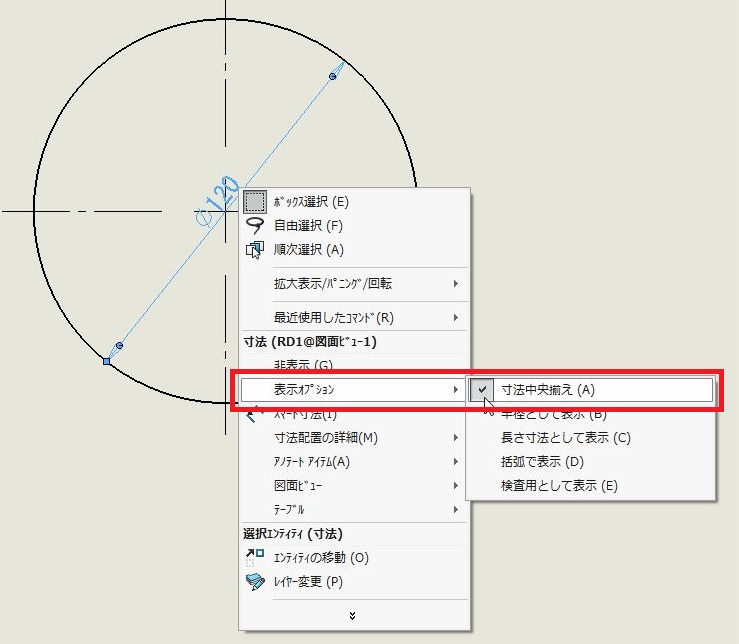Click the Move Entities (エンティティの移動) icon
This screenshot has height=644, width=739.
(x=255, y=557)
